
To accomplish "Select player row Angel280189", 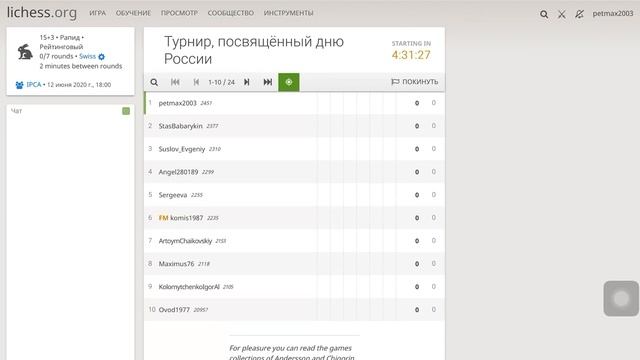I will [x=294, y=172].
